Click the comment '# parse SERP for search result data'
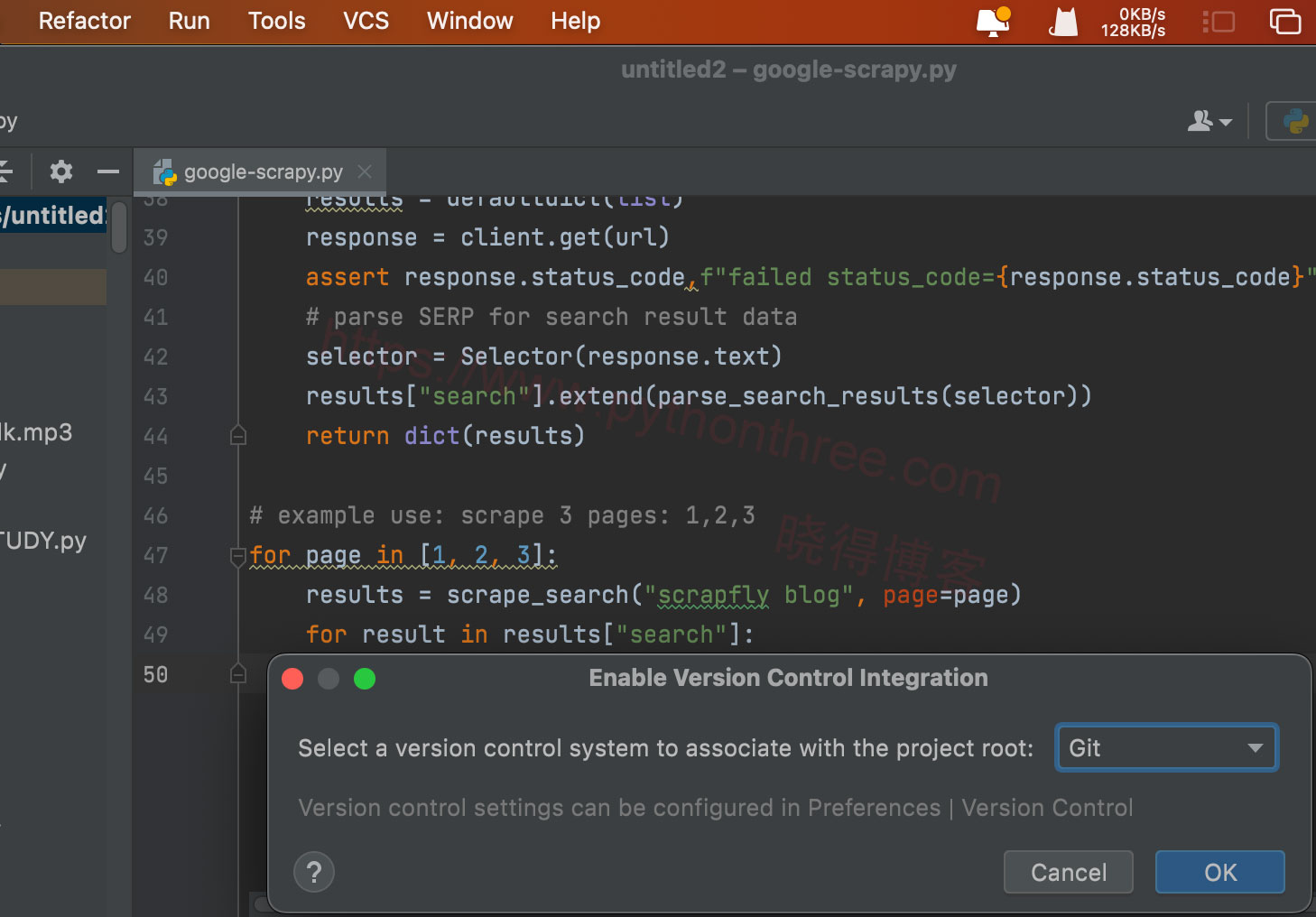Screen dimensions: 1316x917 point(551,317)
